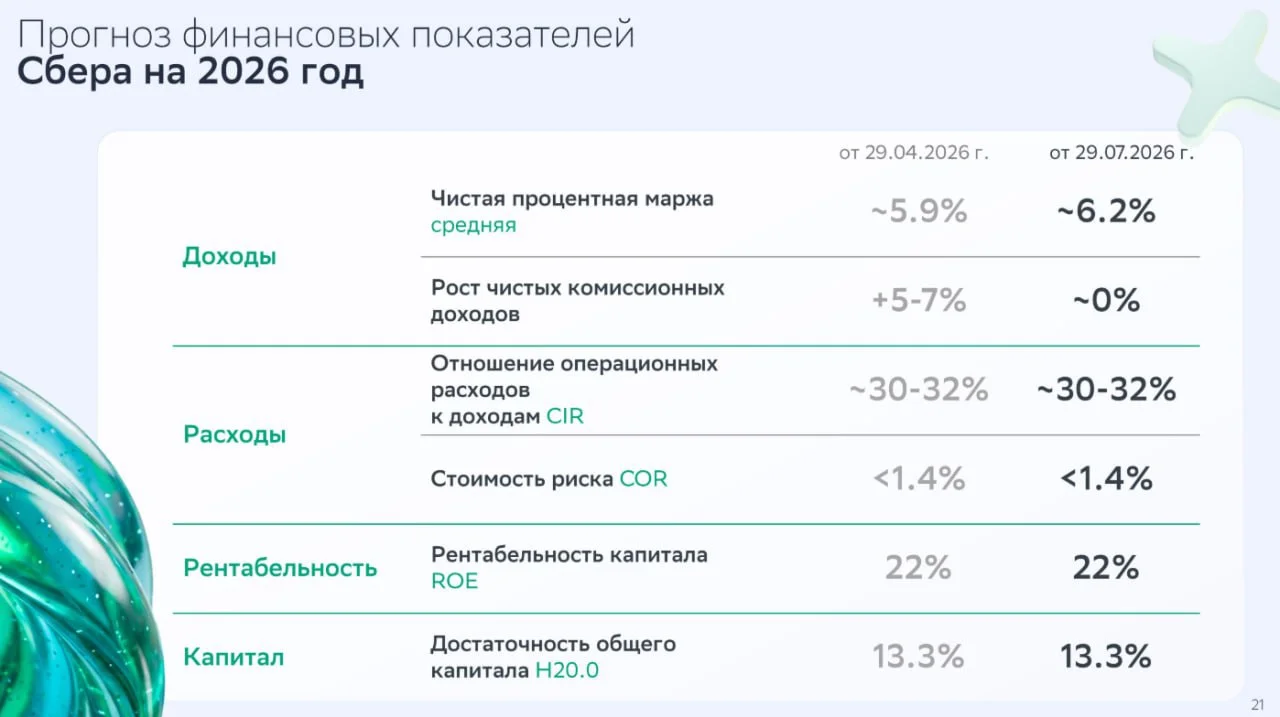Select the Доходы section label

tap(229, 257)
